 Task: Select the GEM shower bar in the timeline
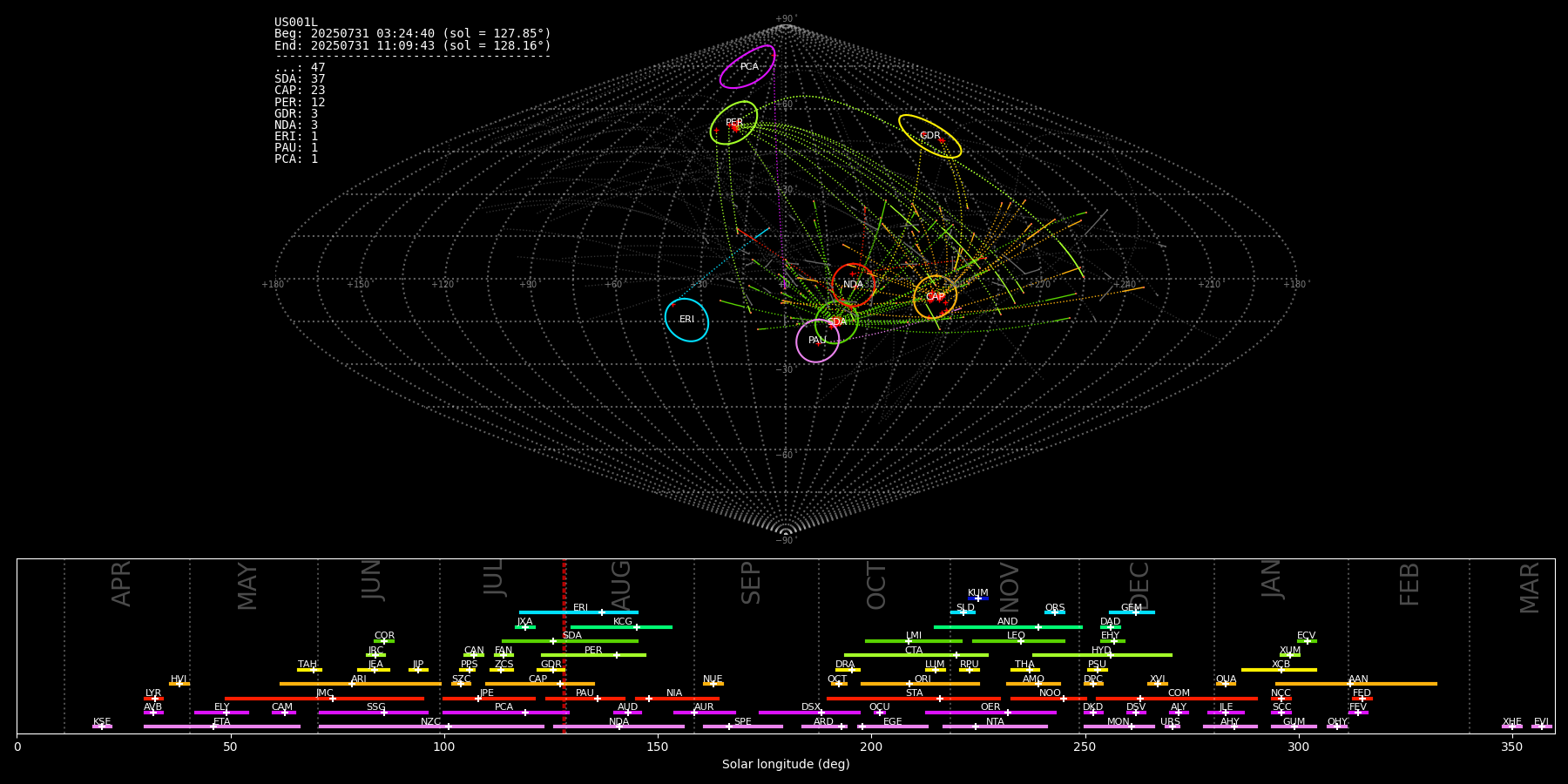pyautogui.click(x=1132, y=612)
